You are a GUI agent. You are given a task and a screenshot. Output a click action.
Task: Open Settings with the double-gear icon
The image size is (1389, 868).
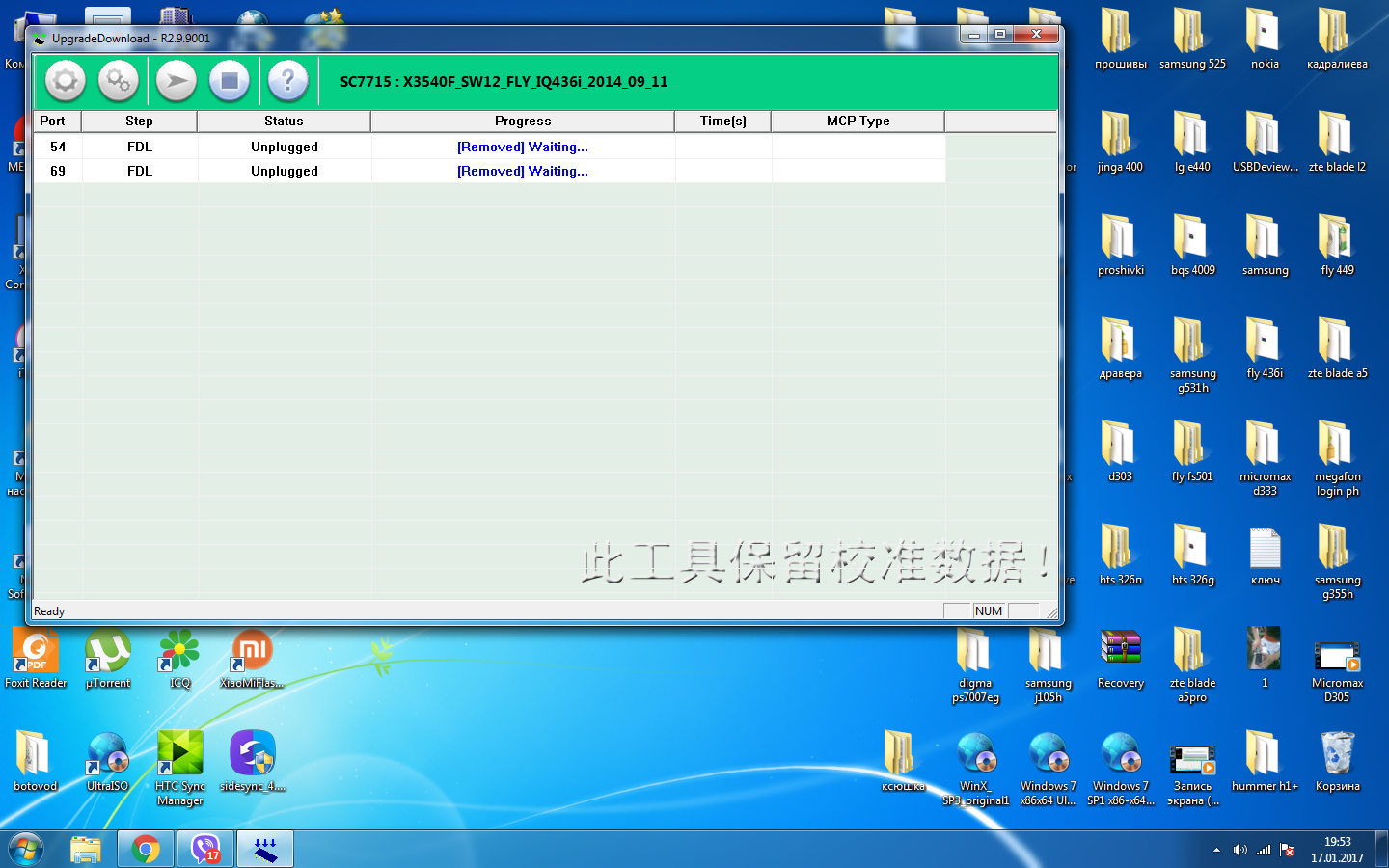pyautogui.click(x=119, y=81)
